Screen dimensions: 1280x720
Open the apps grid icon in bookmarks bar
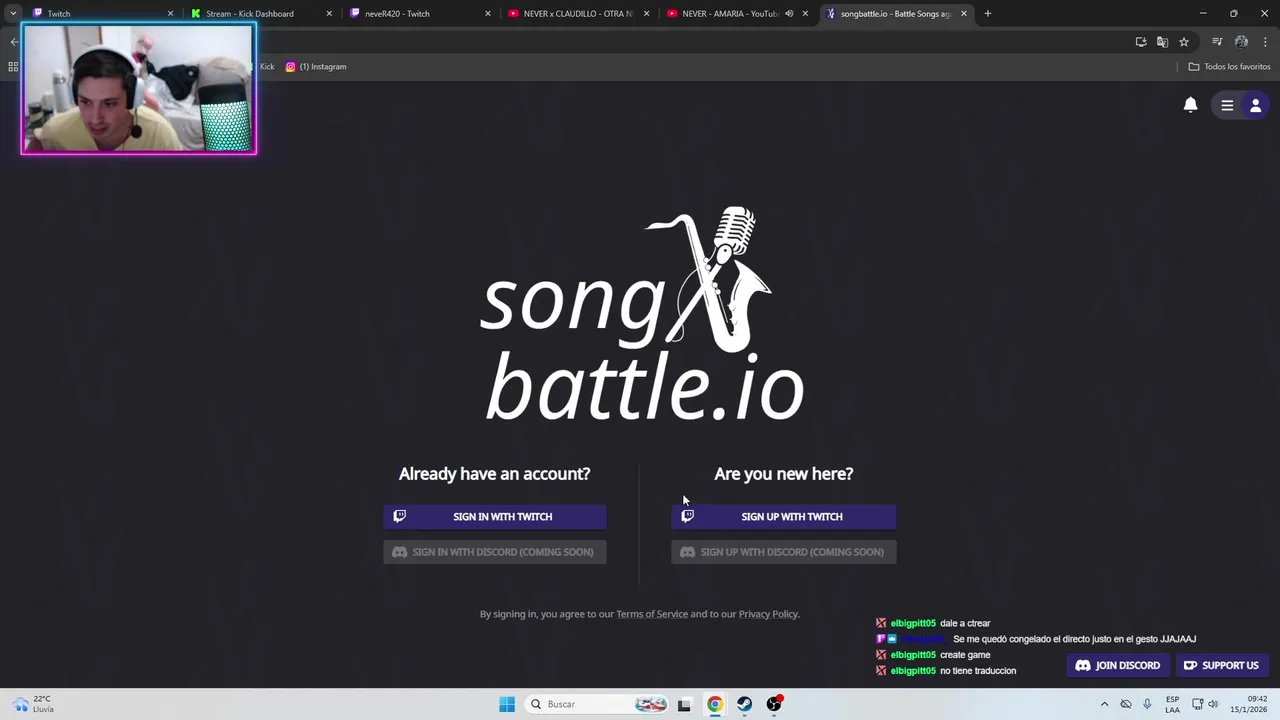click(13, 67)
